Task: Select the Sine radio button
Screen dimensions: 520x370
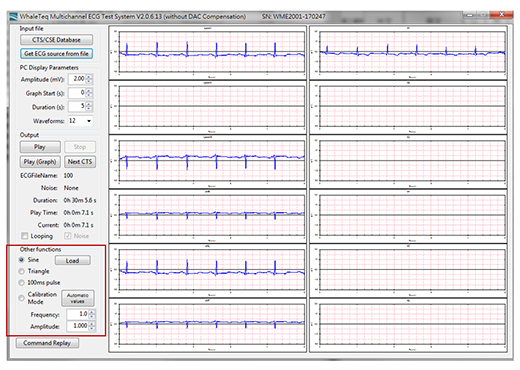Action: [22, 260]
